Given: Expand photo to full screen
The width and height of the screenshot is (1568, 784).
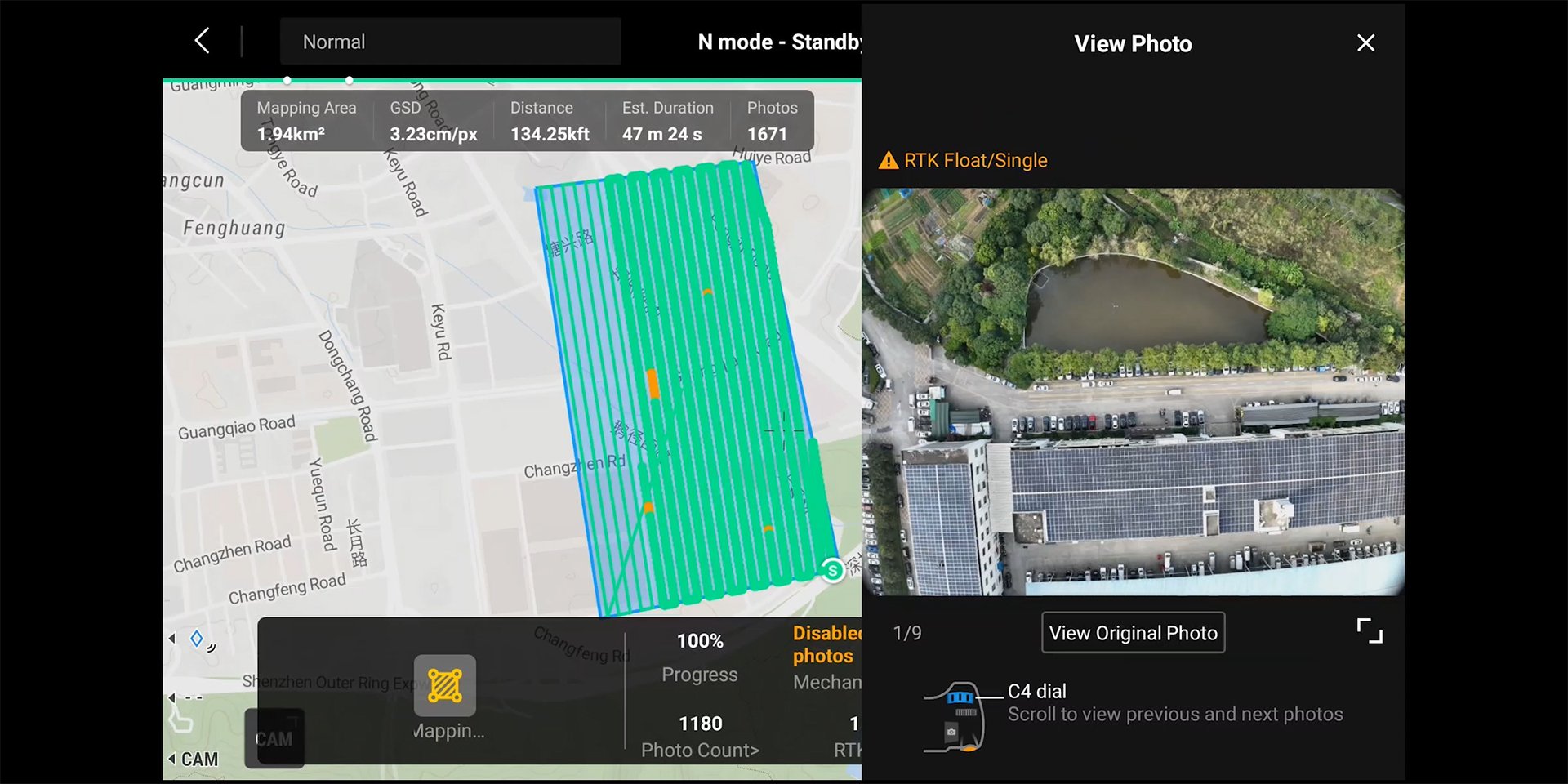Looking at the screenshot, I should click(1370, 631).
